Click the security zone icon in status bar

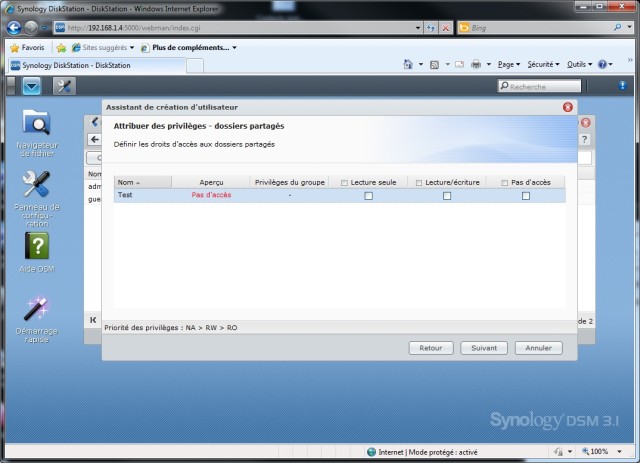[x=371, y=452]
